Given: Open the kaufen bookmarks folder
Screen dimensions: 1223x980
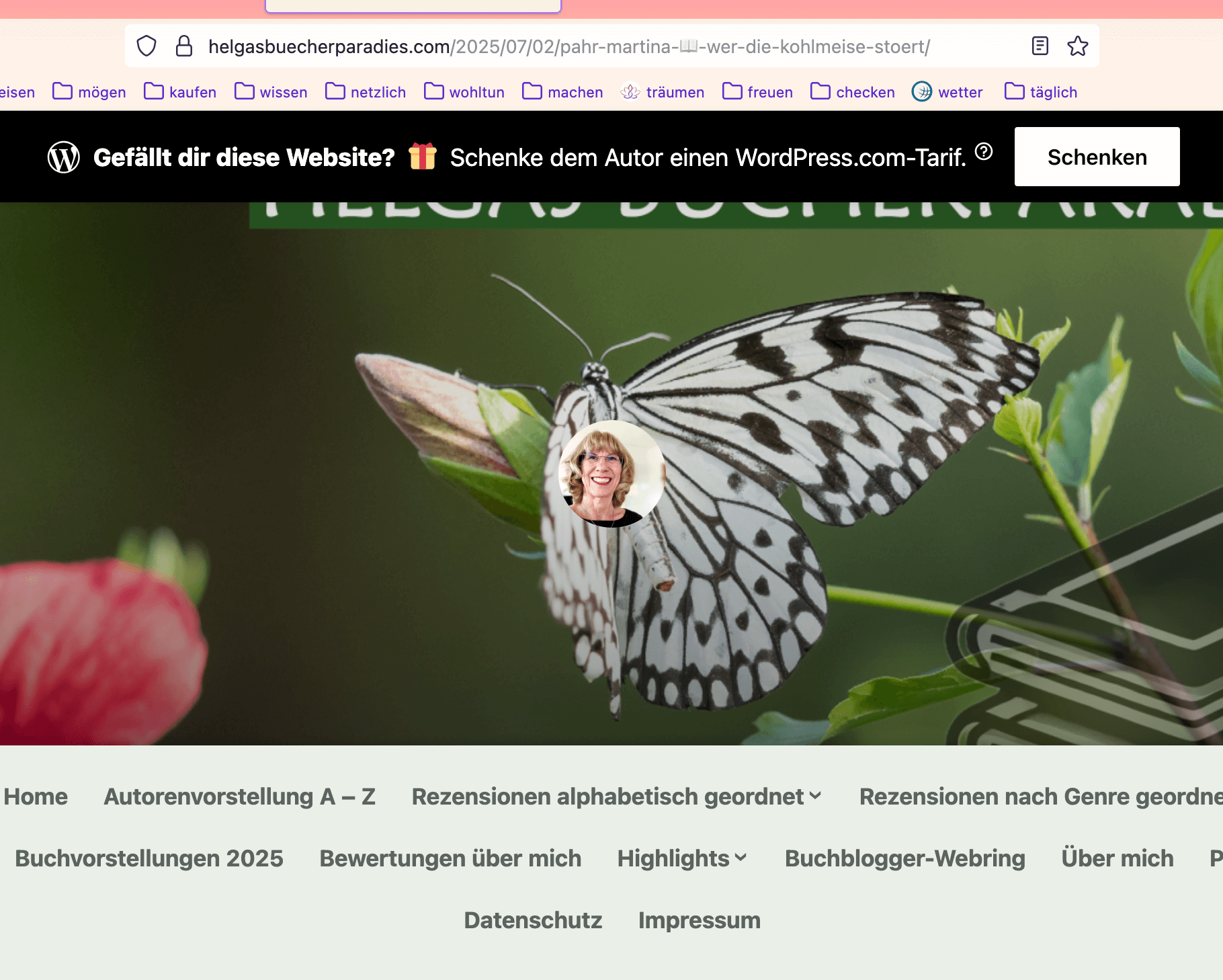Looking at the screenshot, I should tap(180, 92).
